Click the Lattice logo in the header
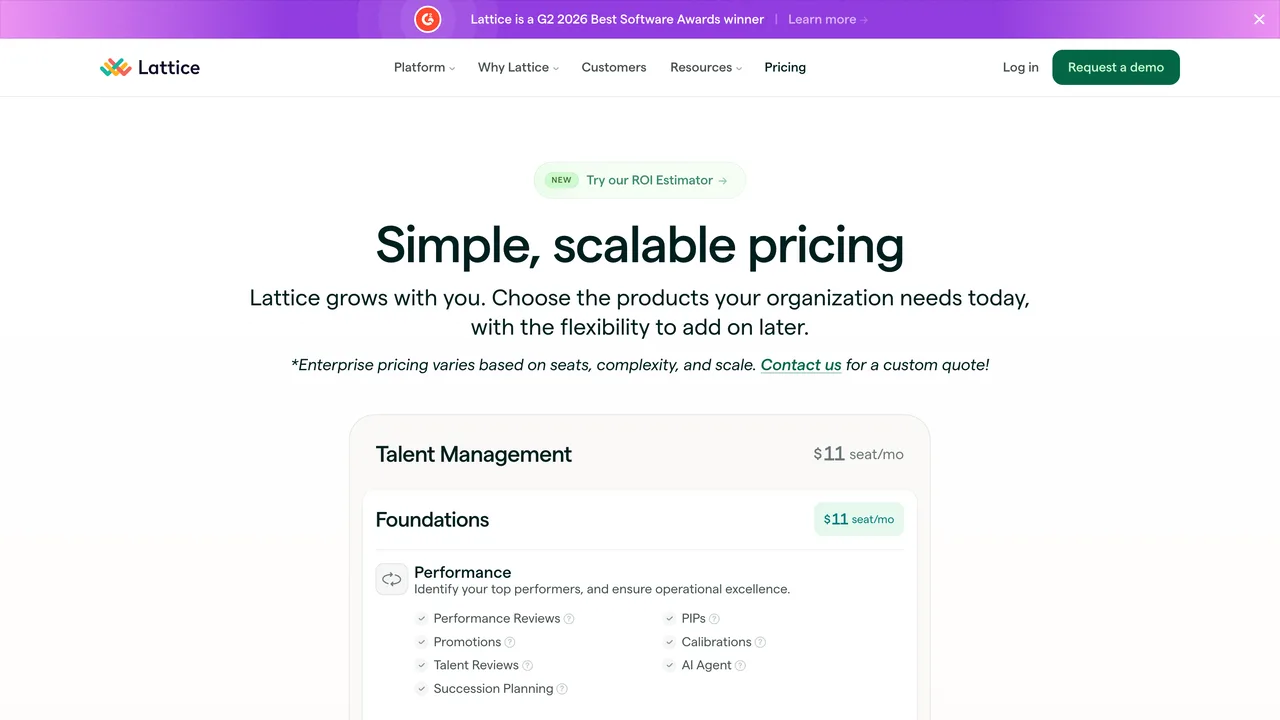1280x720 pixels. [149, 67]
